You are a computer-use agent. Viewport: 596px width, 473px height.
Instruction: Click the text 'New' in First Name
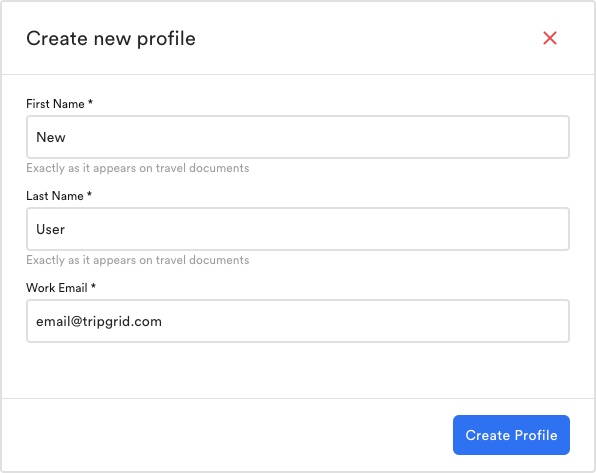(51, 137)
